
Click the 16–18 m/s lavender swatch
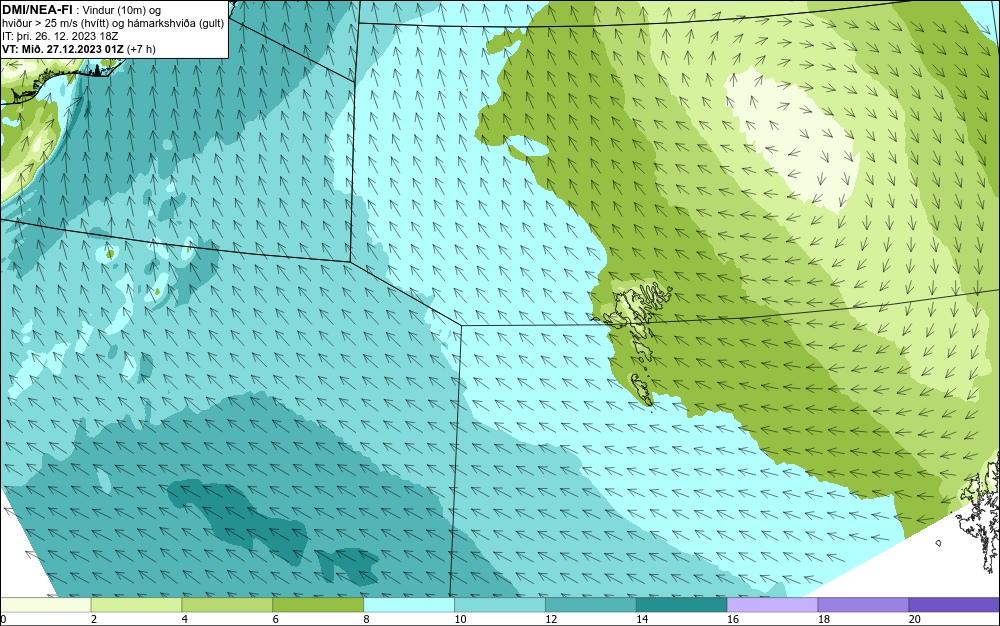pyautogui.click(x=772, y=605)
